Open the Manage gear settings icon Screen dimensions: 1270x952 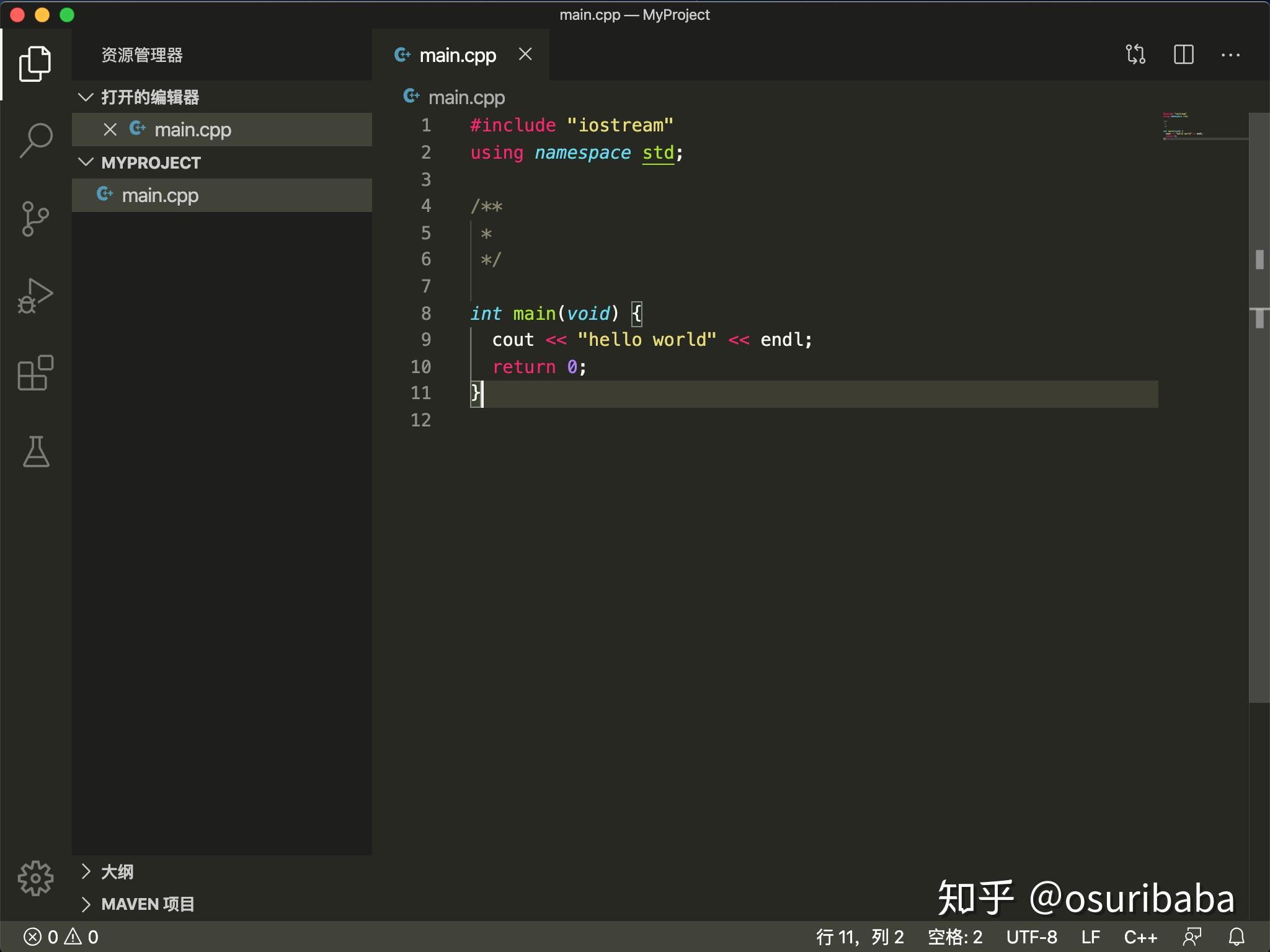pyautogui.click(x=35, y=878)
